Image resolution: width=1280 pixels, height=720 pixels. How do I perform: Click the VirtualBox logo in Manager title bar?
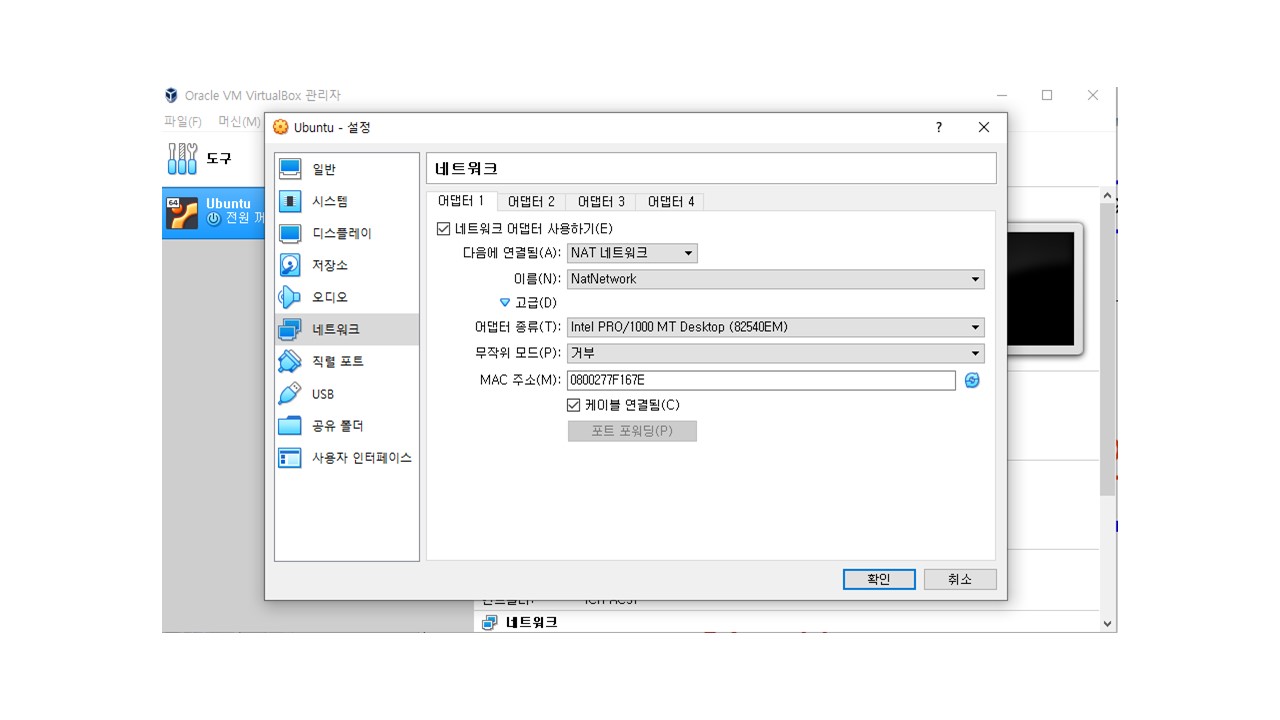[x=172, y=95]
